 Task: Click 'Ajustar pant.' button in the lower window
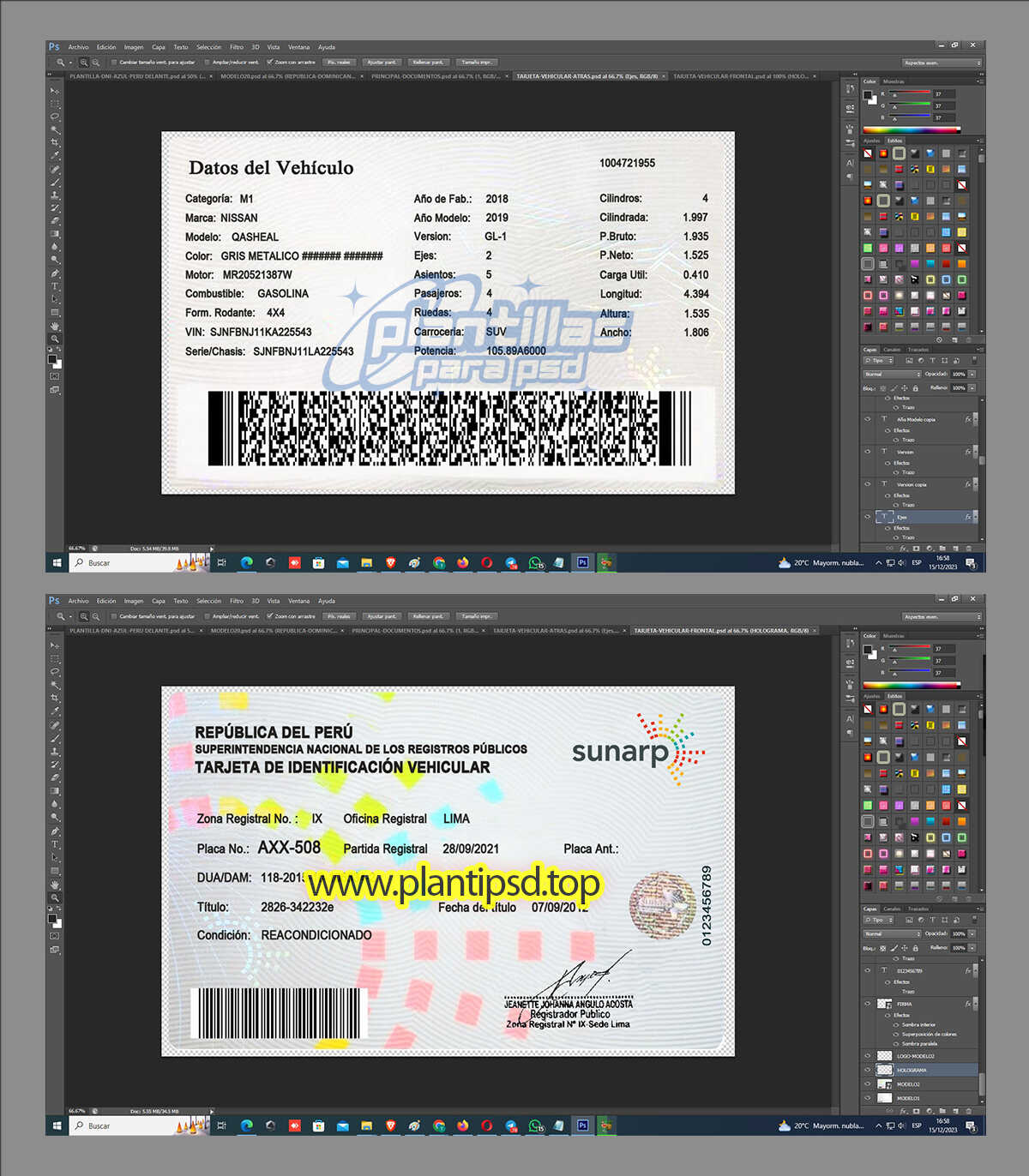pos(382,616)
